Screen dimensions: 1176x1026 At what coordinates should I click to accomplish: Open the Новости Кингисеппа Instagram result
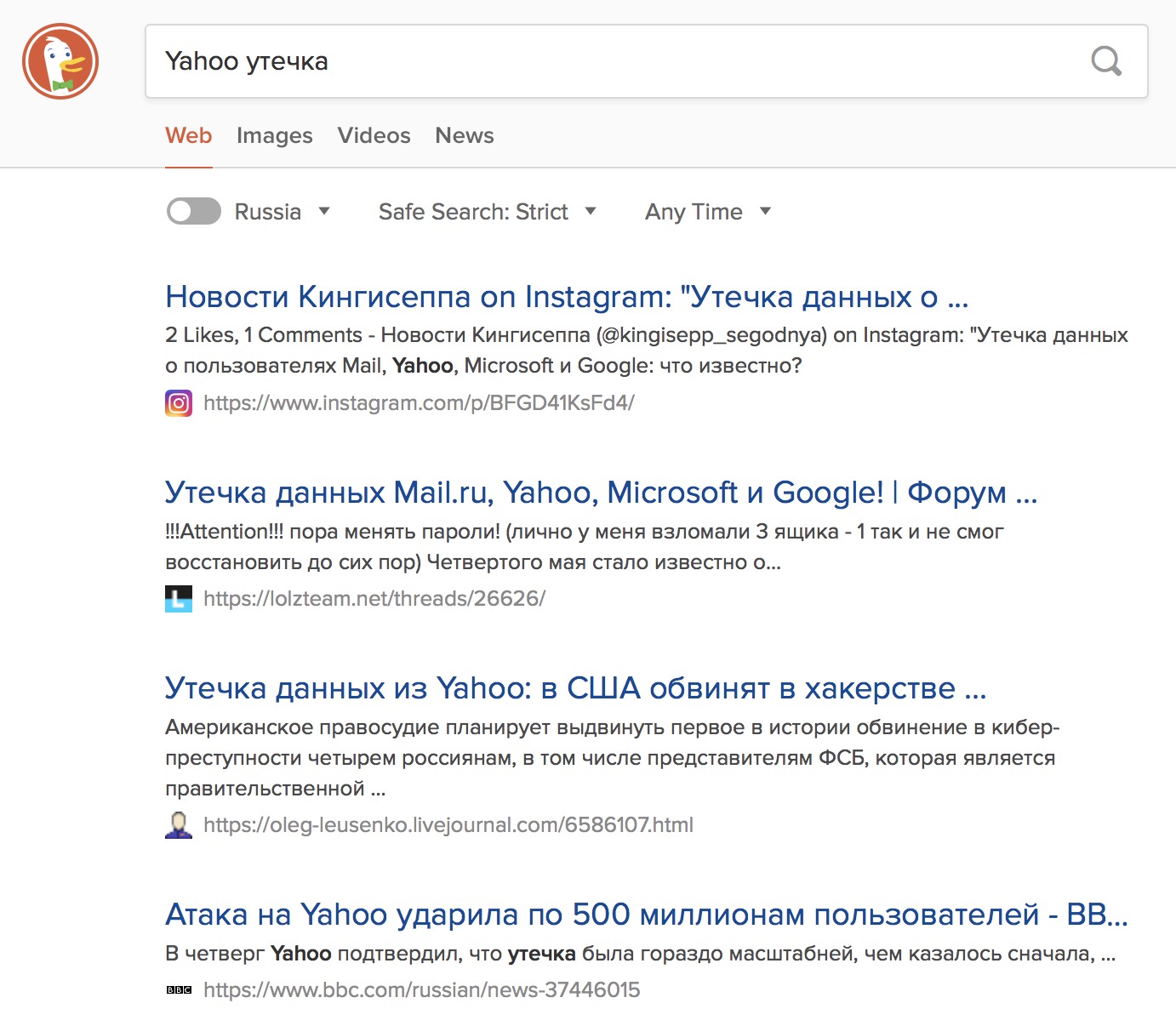[x=567, y=297]
